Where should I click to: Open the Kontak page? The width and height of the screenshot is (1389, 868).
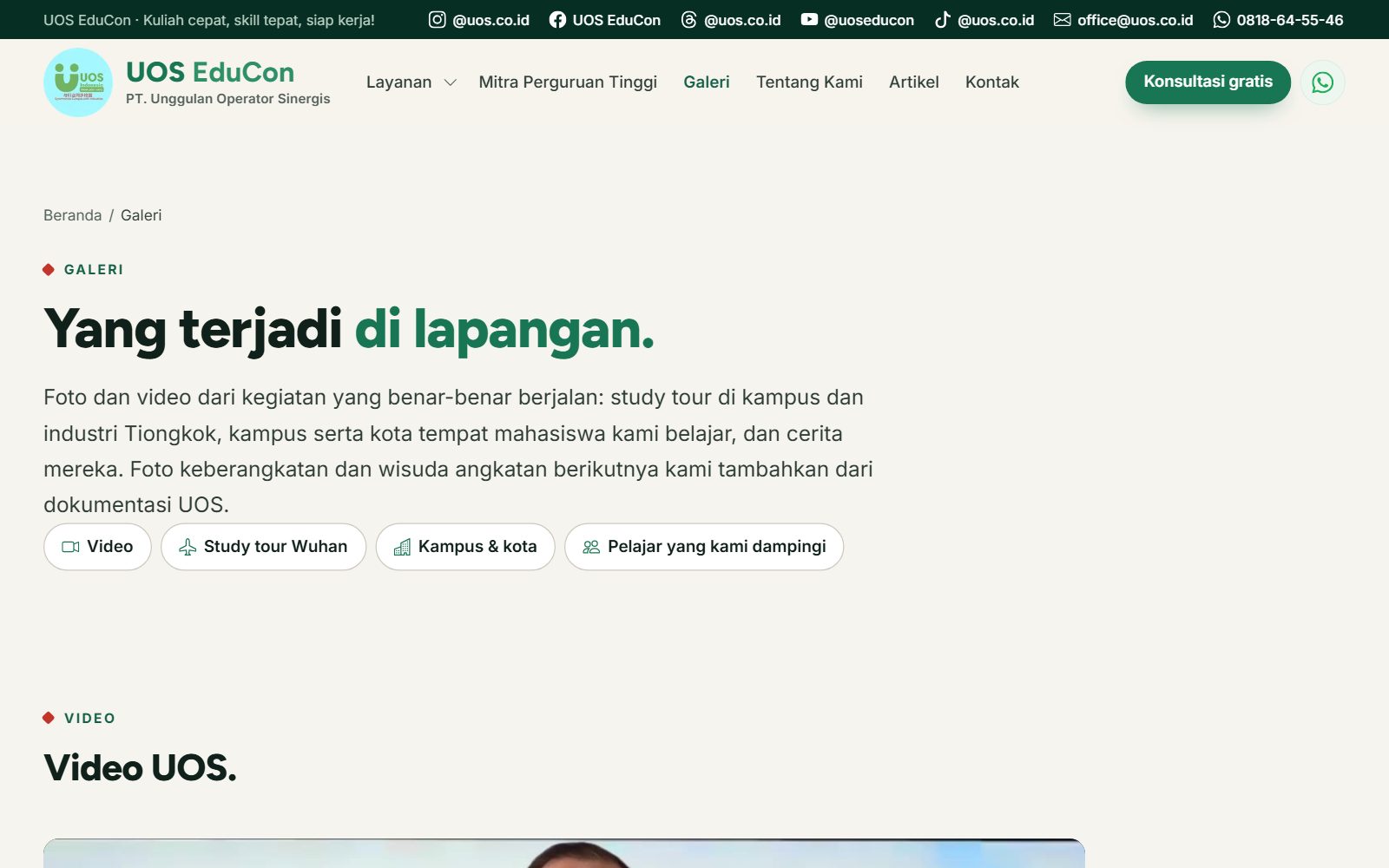tap(992, 82)
